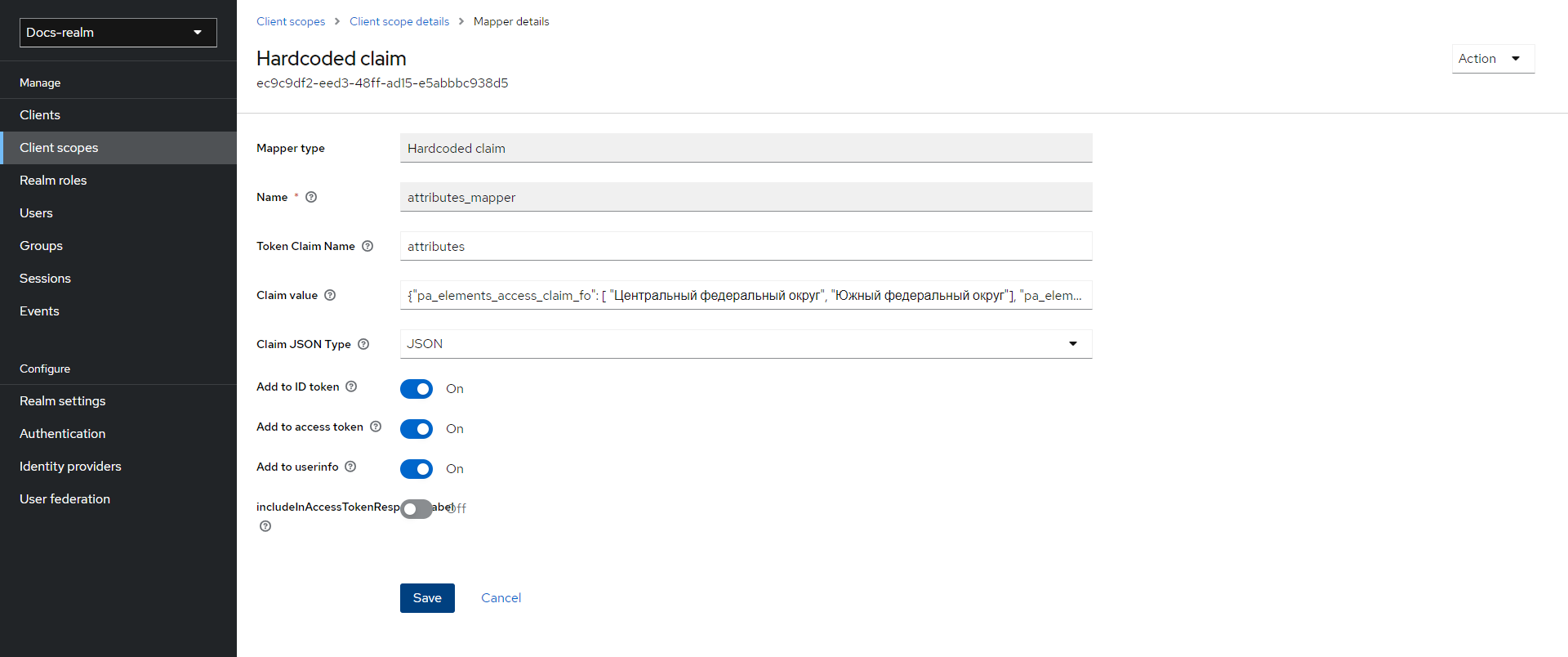Click the includeInAccessTokenResponse help icon
This screenshot has width=1568, height=657.
[265, 526]
